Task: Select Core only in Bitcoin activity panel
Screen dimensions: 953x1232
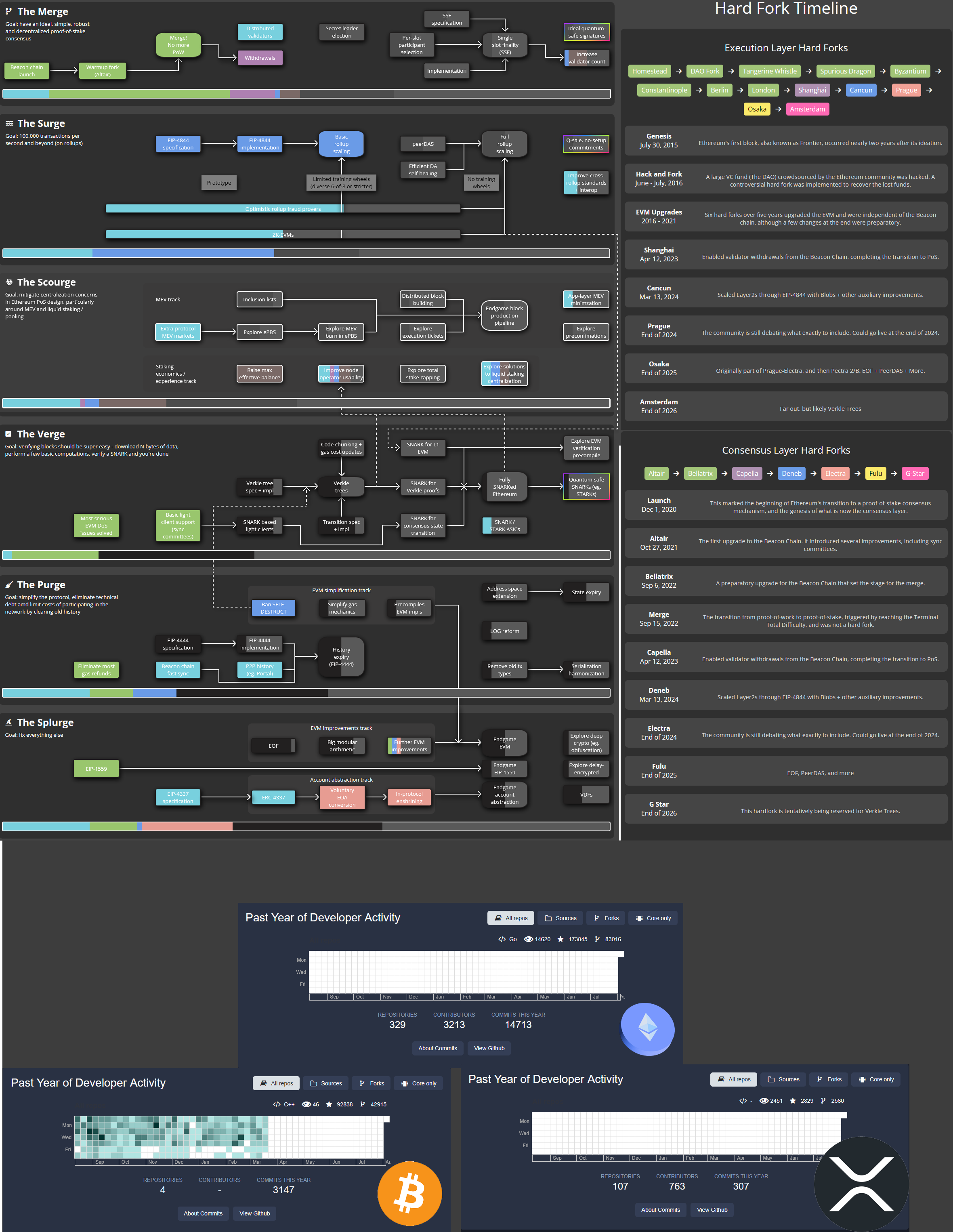Action: point(418,1083)
